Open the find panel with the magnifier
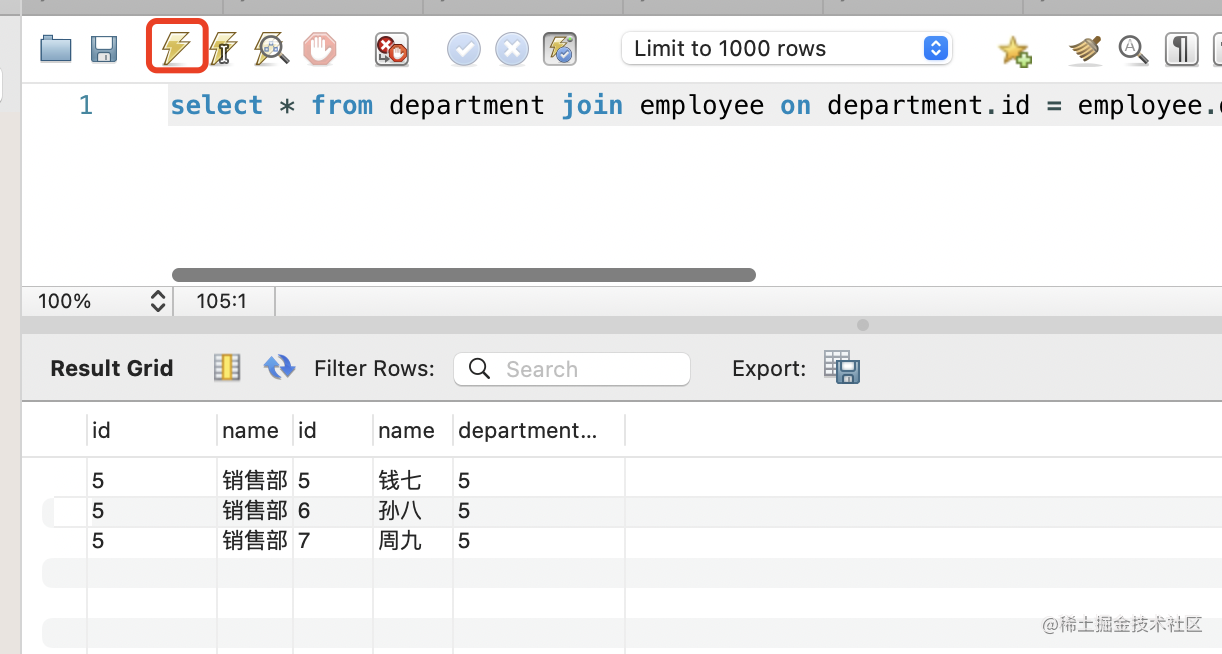Image resolution: width=1222 pixels, height=654 pixels. point(1133,48)
